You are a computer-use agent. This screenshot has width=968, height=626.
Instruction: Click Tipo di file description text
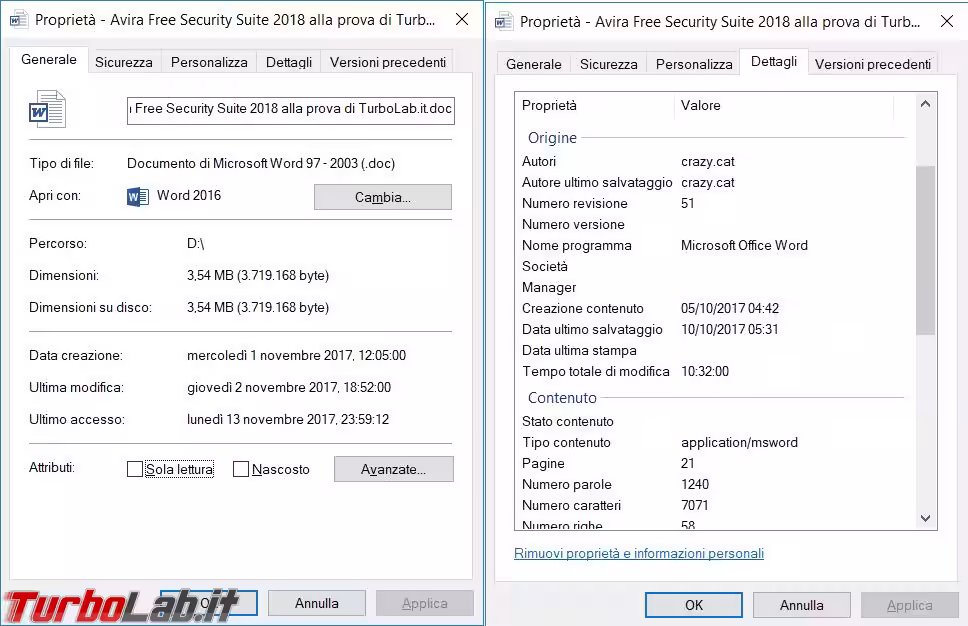click(261, 164)
